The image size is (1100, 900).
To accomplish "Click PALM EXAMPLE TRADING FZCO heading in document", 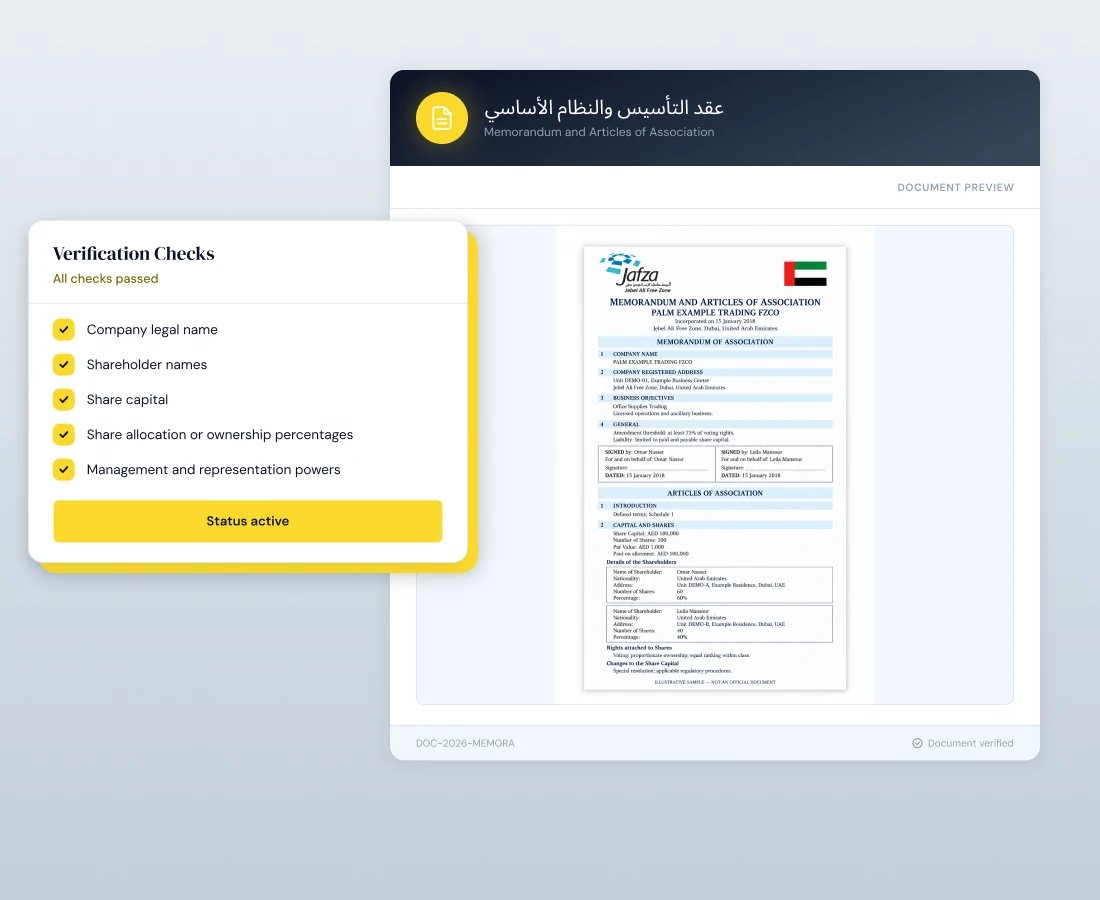I will [715, 312].
